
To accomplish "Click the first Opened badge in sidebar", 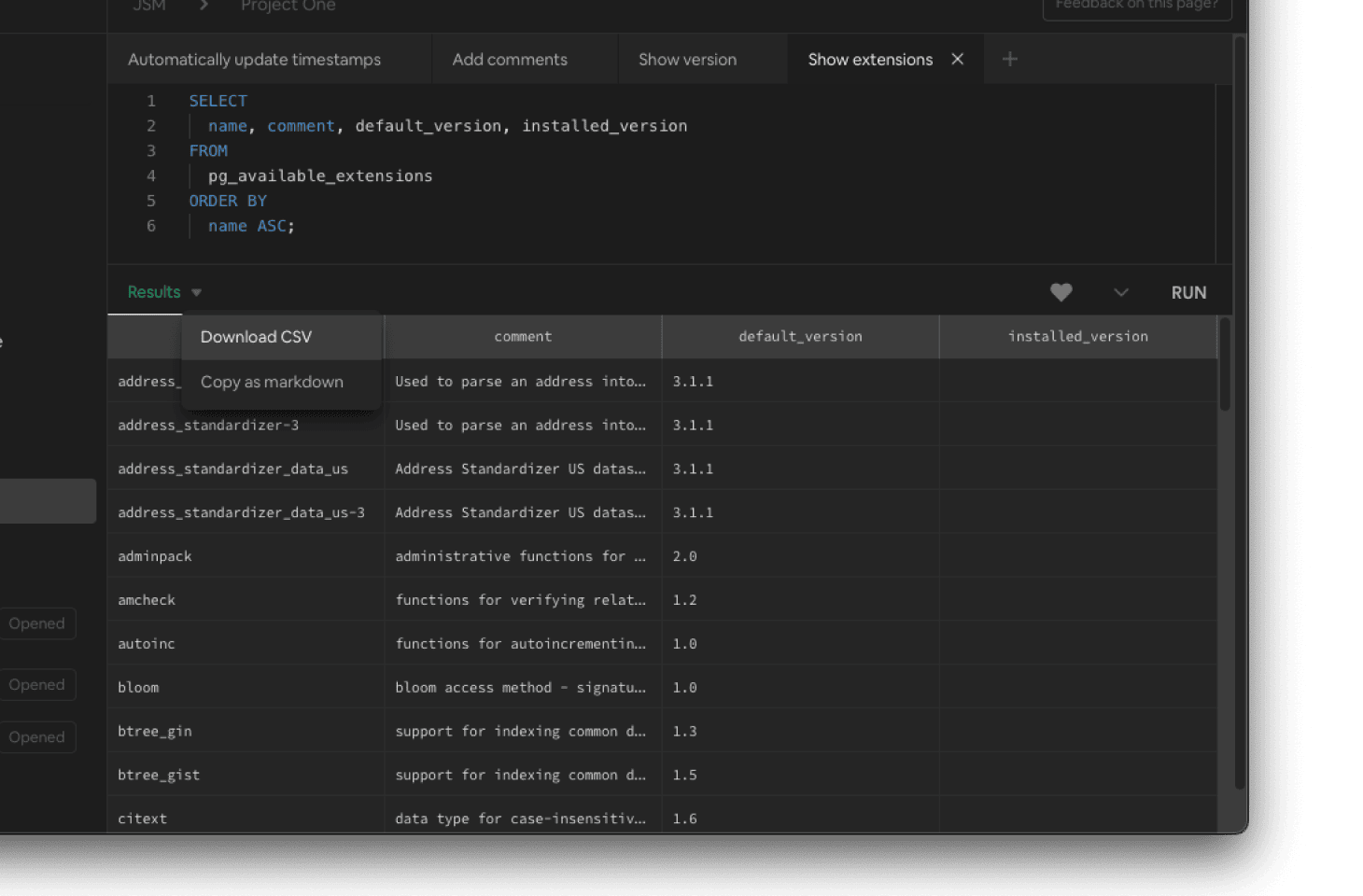I will click(37, 623).
